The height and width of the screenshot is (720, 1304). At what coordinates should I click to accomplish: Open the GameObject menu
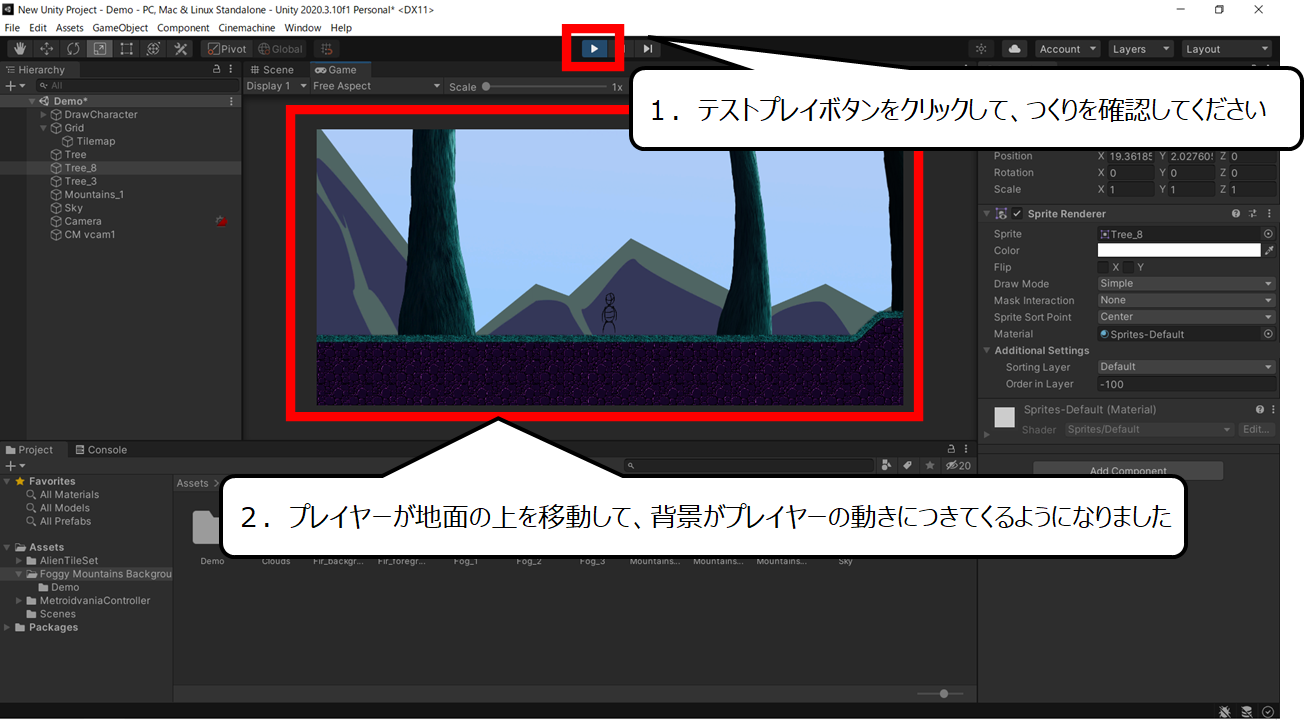(120, 28)
